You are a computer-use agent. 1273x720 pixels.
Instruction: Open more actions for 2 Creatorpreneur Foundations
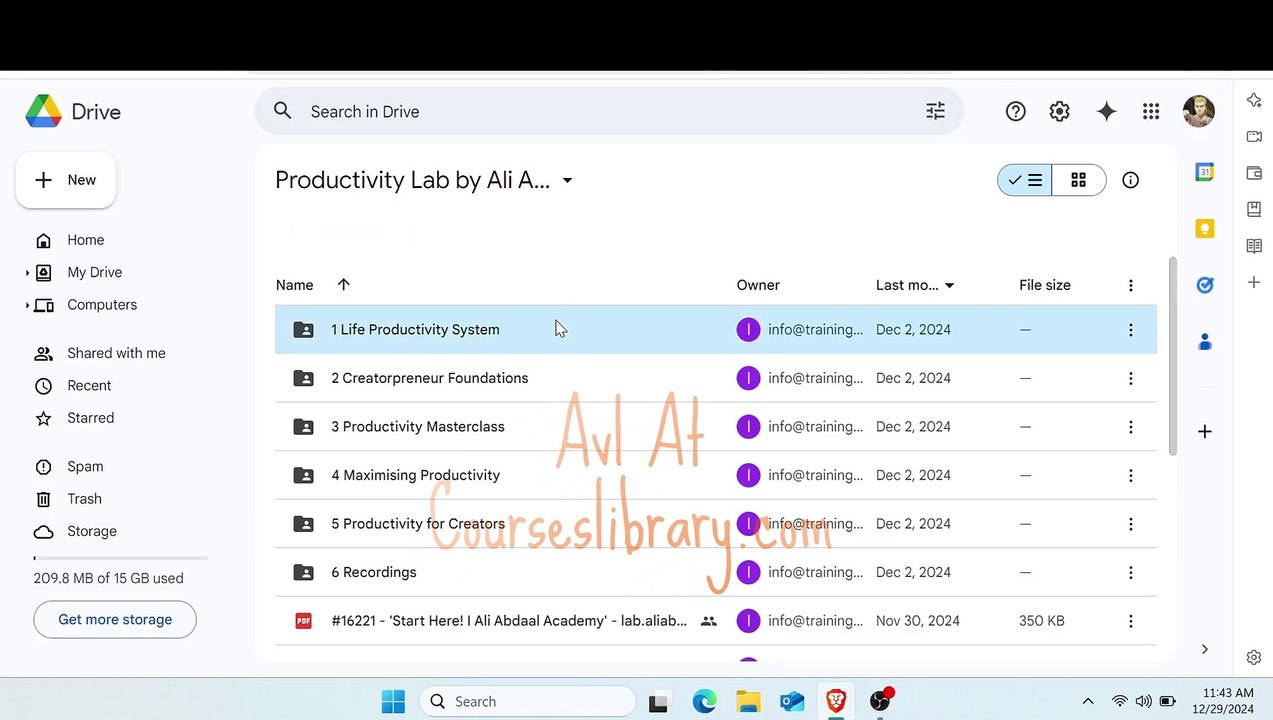tap(1130, 378)
